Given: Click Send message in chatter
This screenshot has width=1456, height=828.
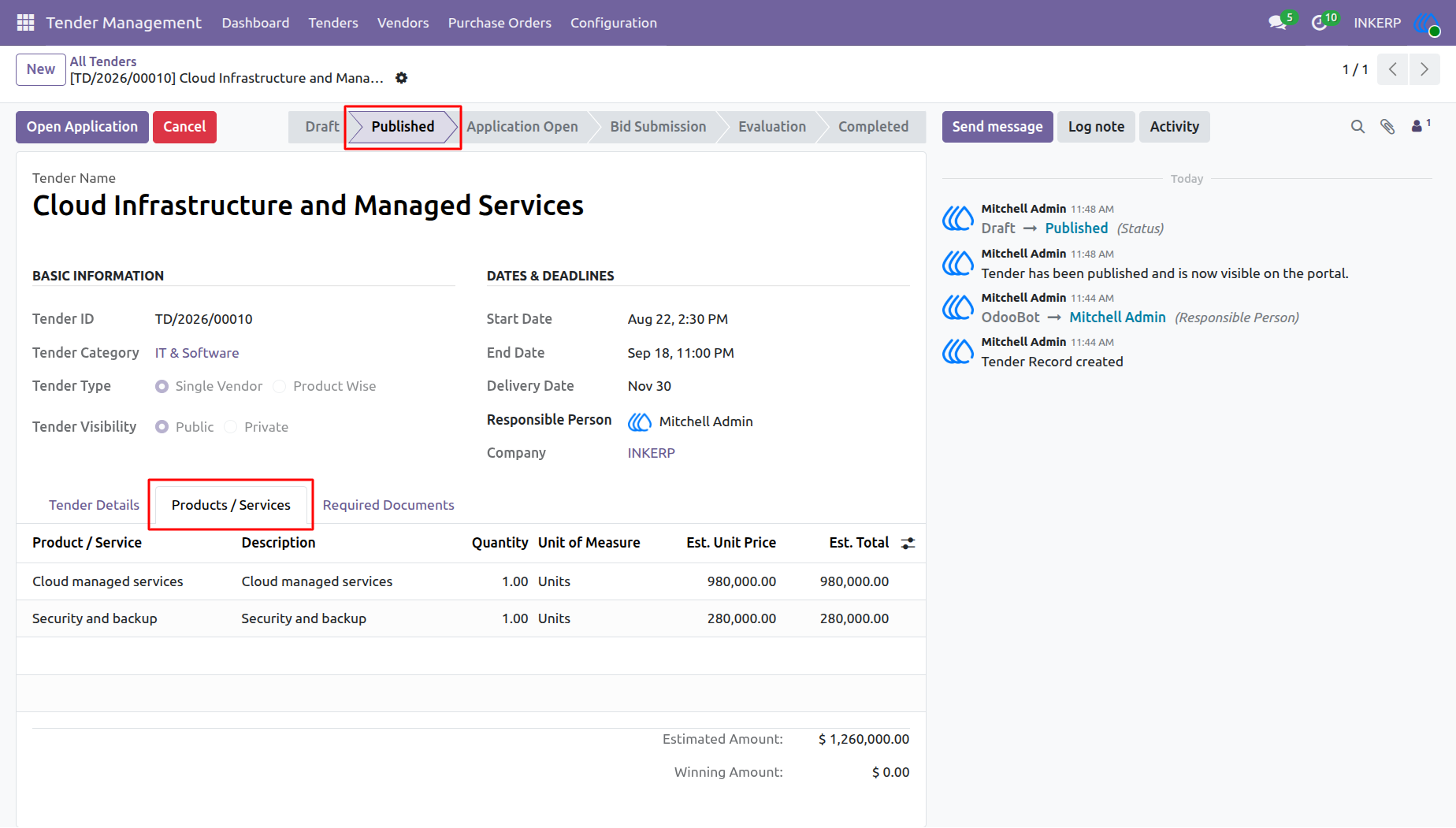Looking at the screenshot, I should (997, 127).
